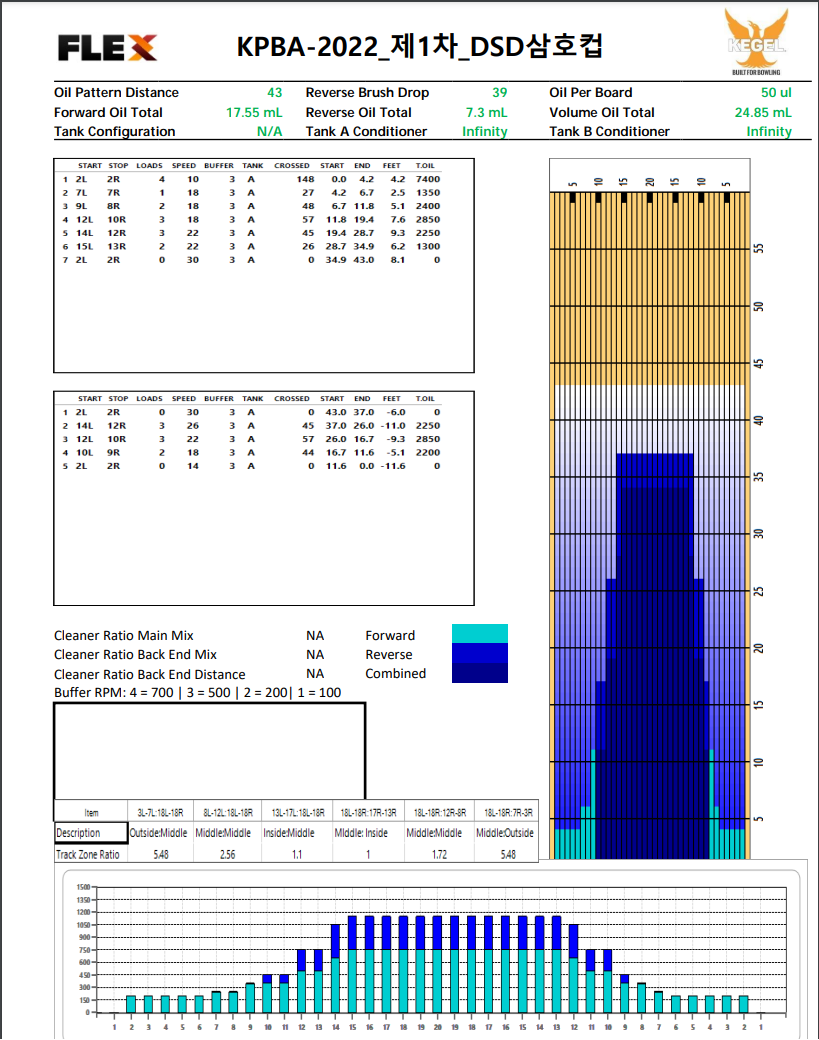Click the 18L-18R:17R-13R column header

pyautogui.click(x=368, y=812)
